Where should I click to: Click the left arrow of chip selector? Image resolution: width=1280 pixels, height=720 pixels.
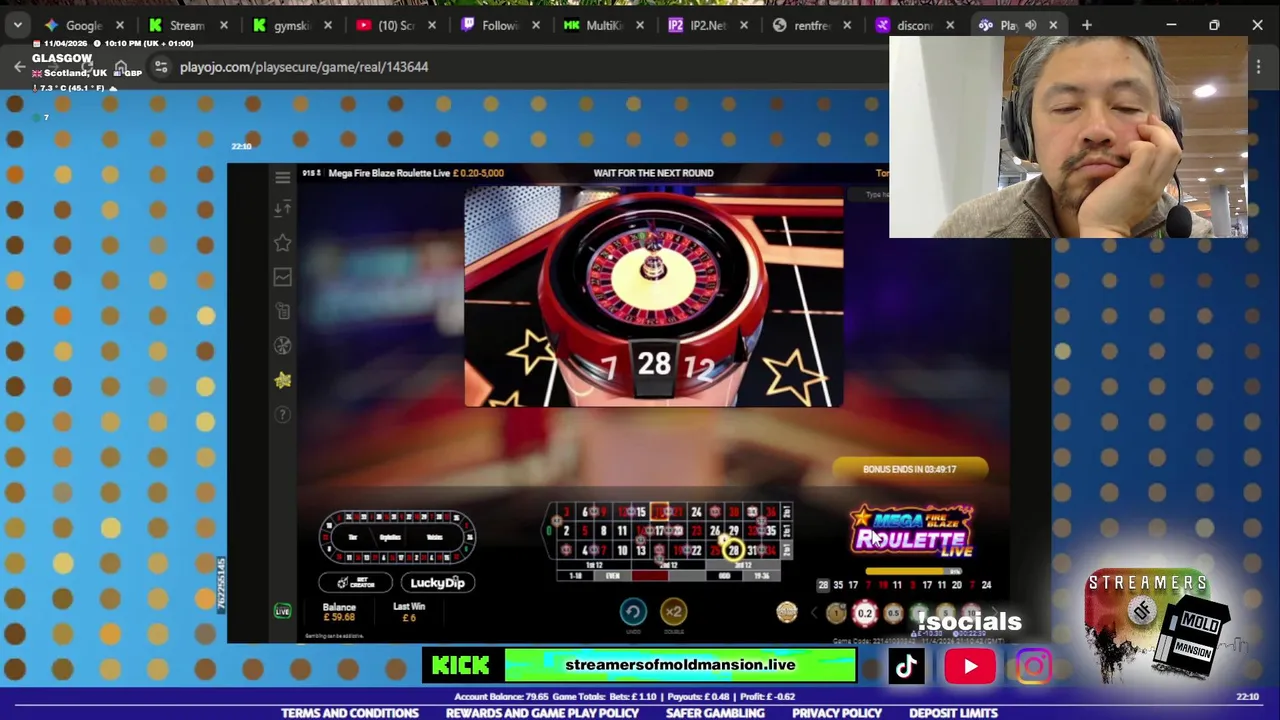[813, 613]
